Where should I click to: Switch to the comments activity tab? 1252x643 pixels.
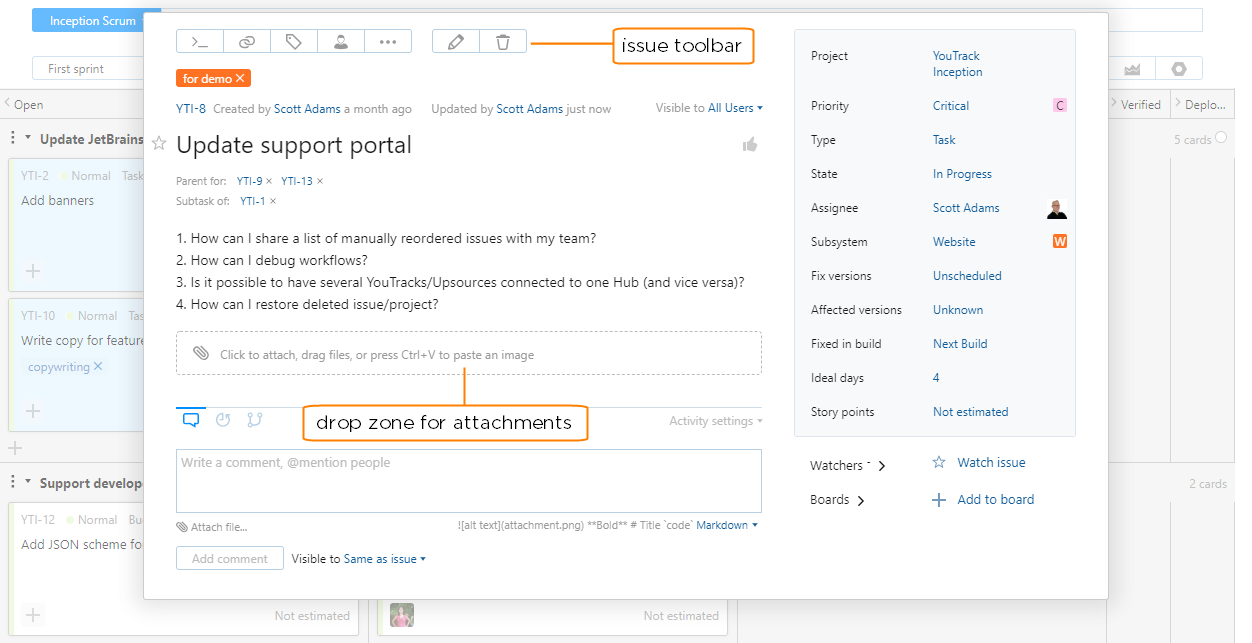click(191, 420)
